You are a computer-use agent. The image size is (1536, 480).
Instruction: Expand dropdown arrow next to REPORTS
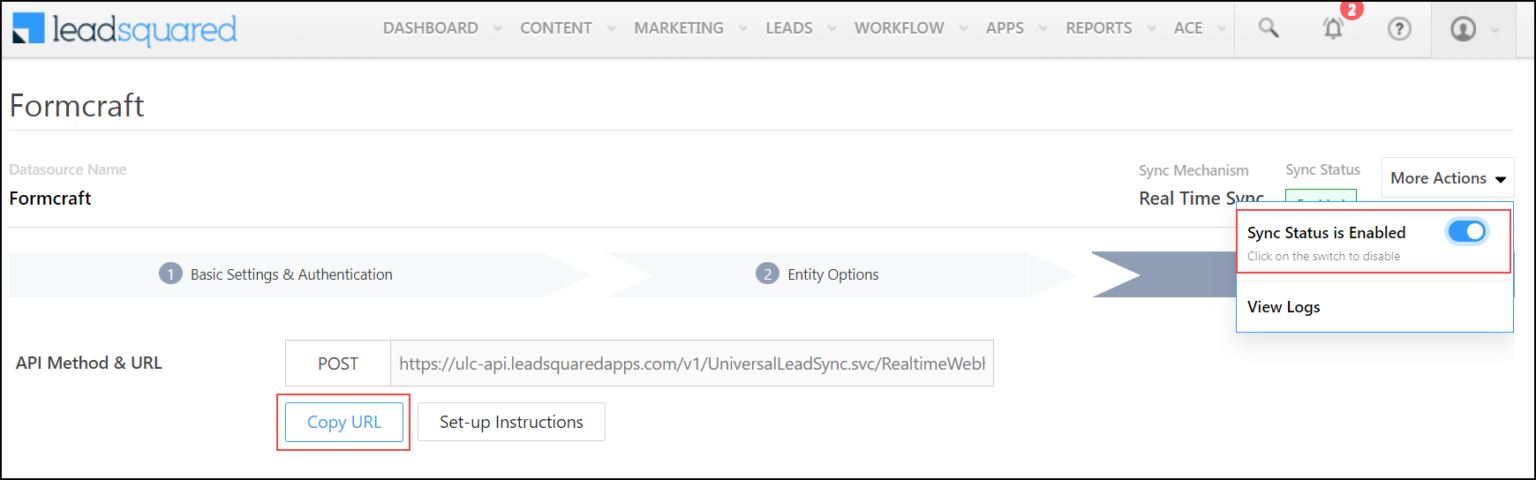point(1152,29)
